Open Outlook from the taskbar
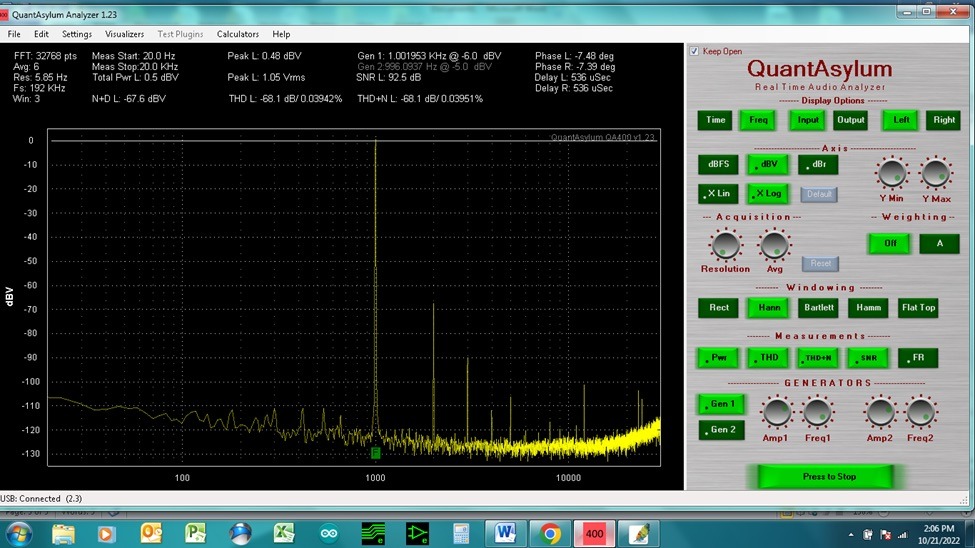The height and width of the screenshot is (548, 975). click(x=151, y=534)
